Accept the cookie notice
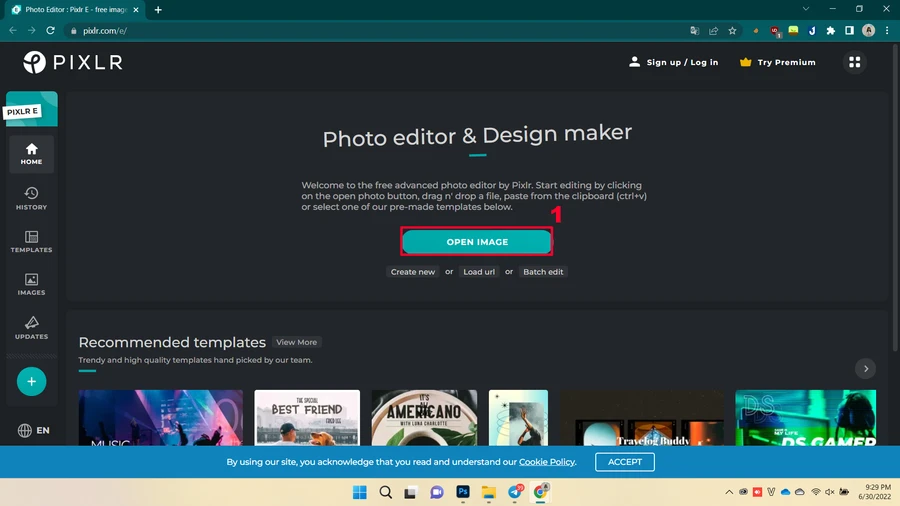 click(x=624, y=462)
